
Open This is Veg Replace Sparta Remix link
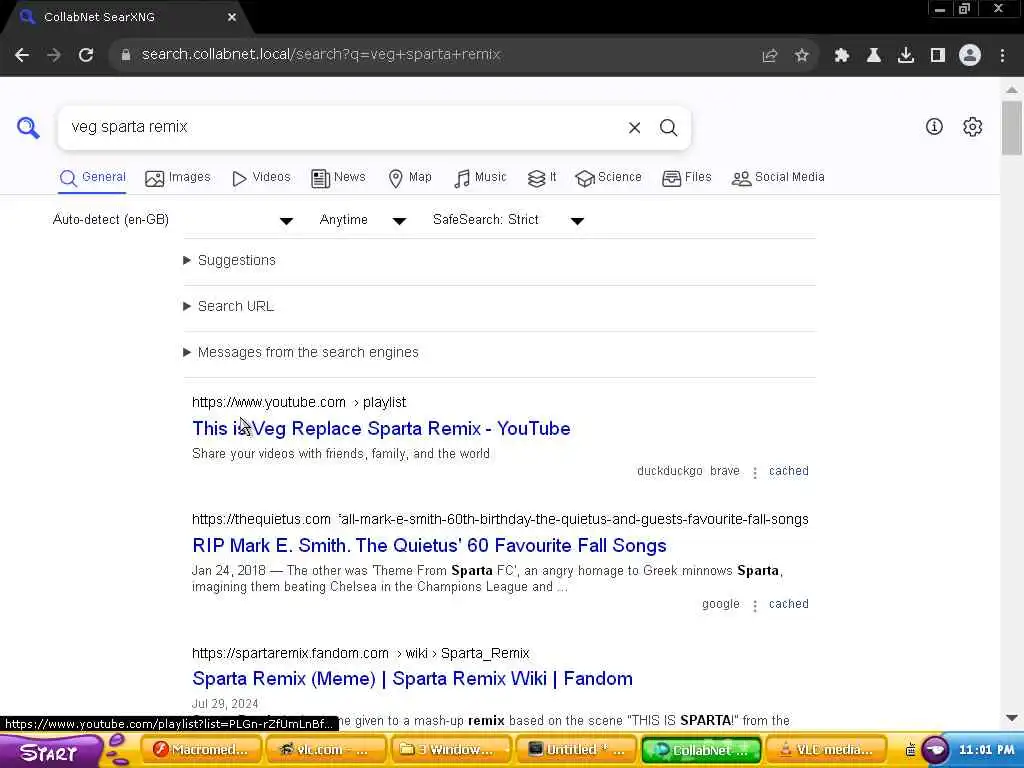(381, 429)
